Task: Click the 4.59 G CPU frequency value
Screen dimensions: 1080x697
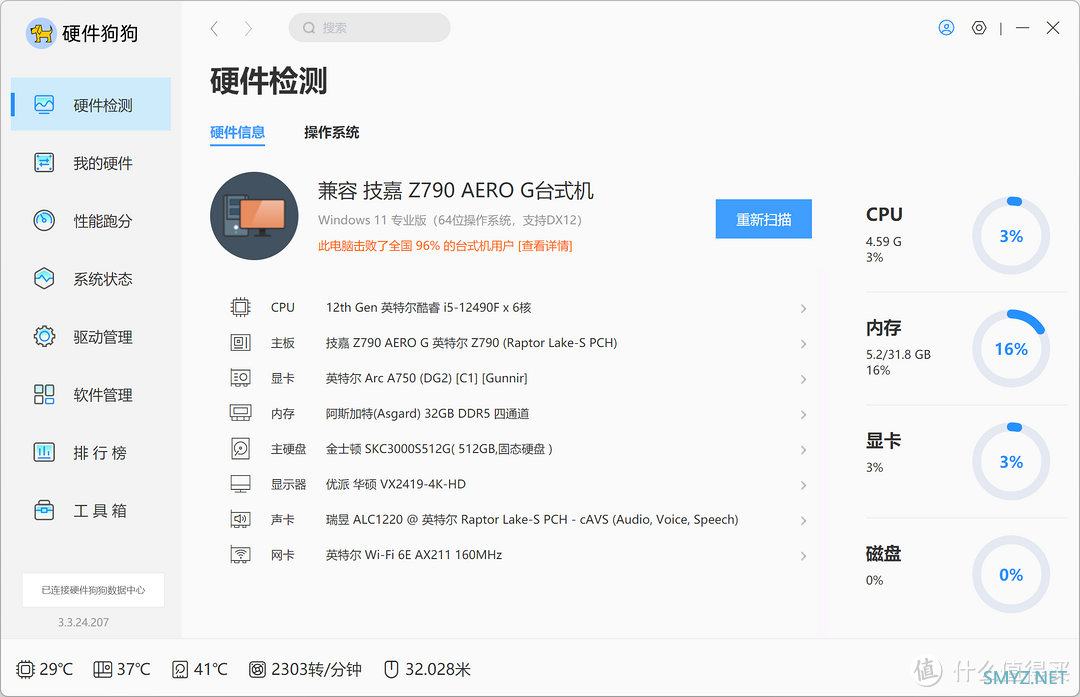Action: pyautogui.click(x=884, y=242)
